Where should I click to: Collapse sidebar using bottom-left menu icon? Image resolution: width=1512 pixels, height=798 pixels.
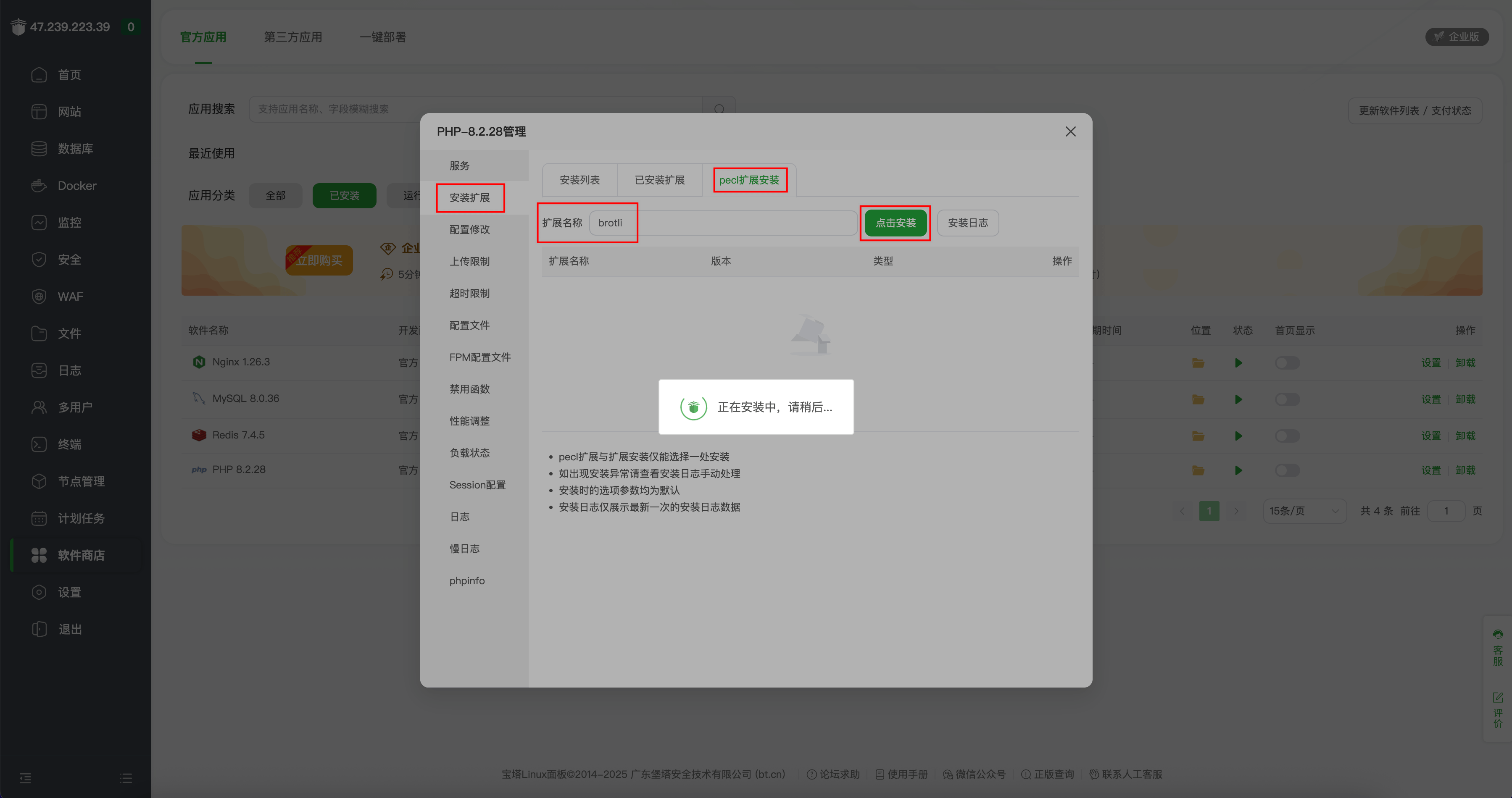coord(25,778)
